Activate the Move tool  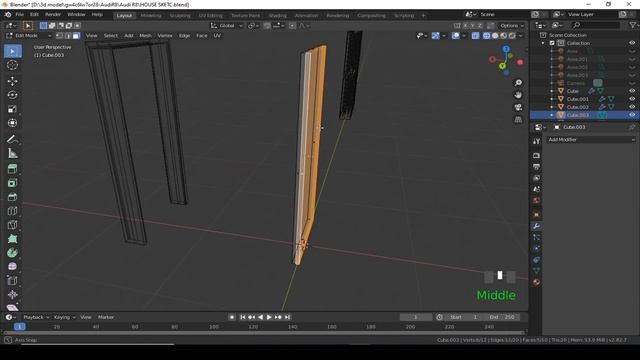[x=12, y=81]
